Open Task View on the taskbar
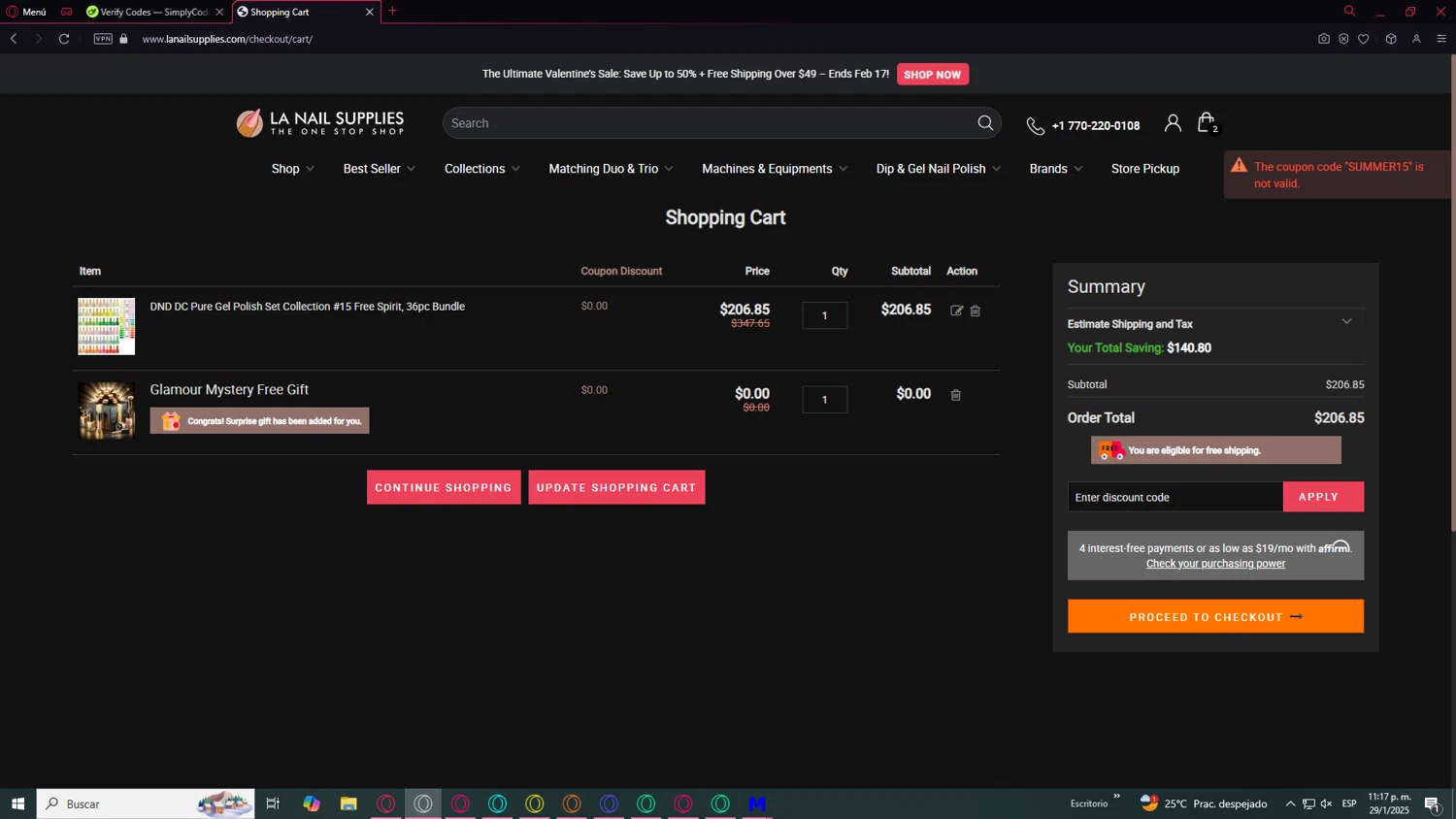Screen dimensions: 1456x819 [273, 803]
